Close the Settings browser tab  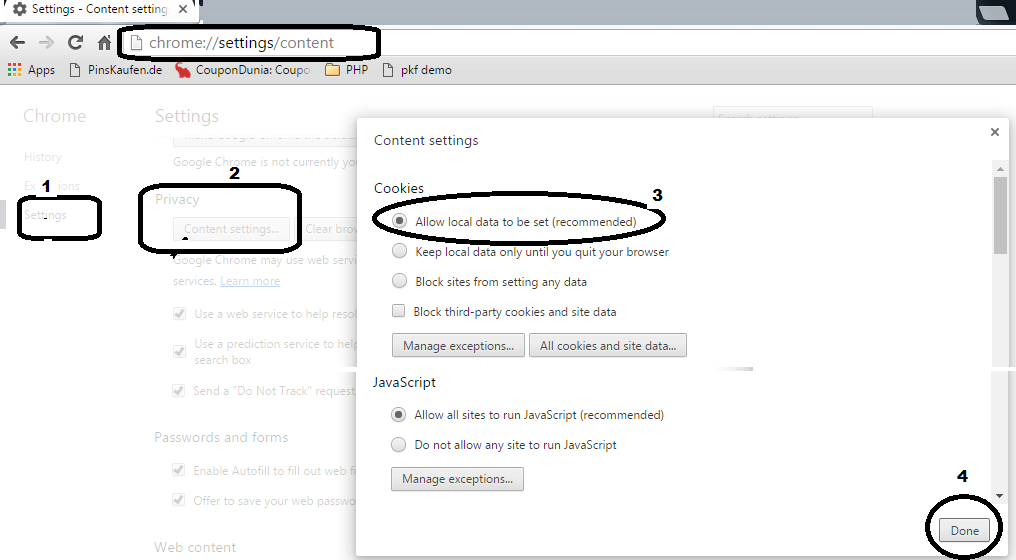(x=183, y=9)
